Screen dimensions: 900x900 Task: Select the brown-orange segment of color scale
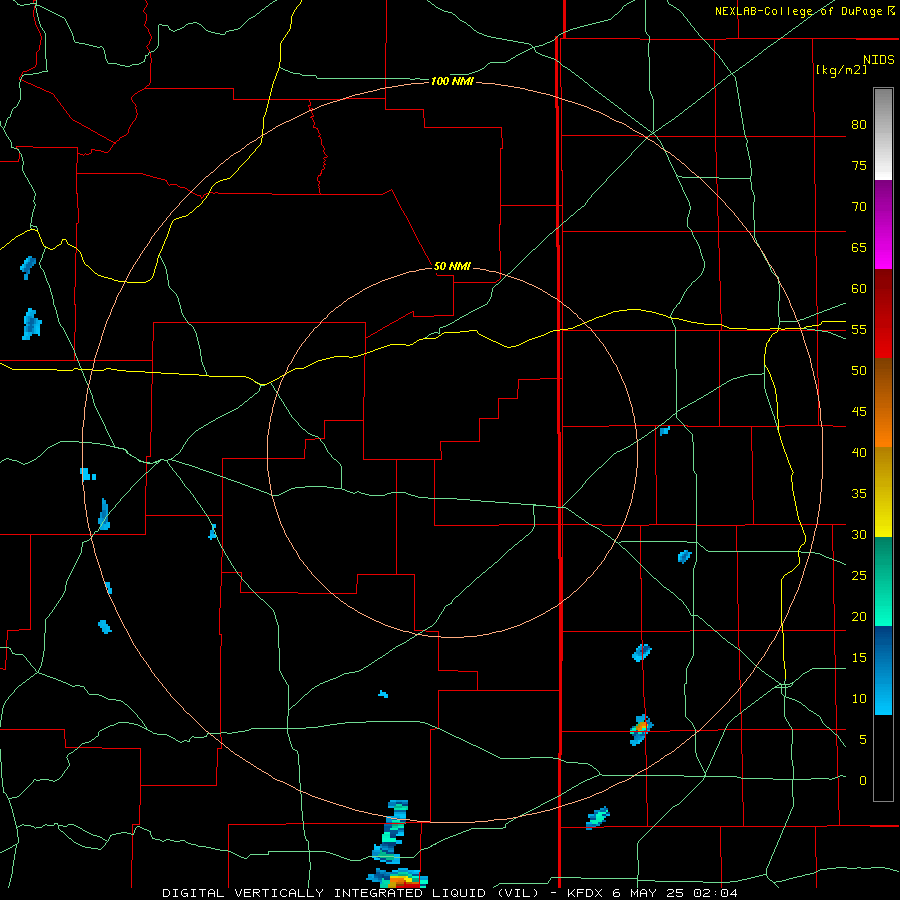[x=883, y=403]
